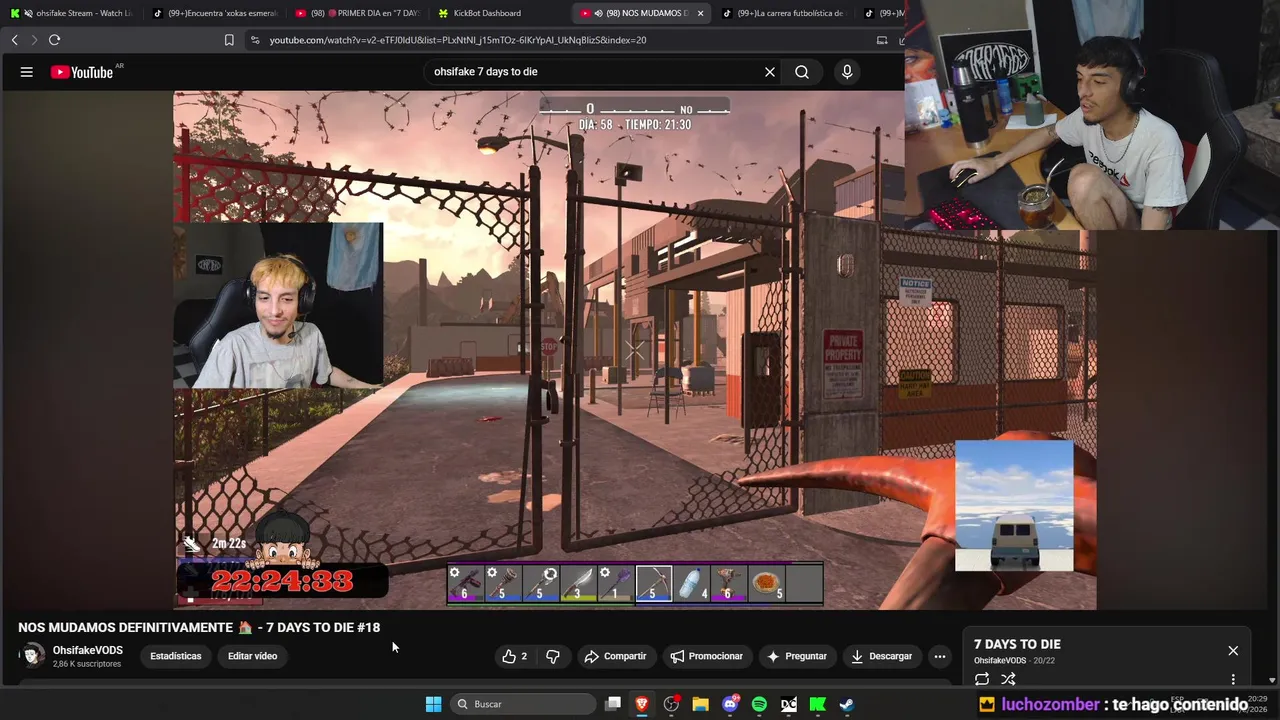Clear the search box with the X

click(770, 72)
